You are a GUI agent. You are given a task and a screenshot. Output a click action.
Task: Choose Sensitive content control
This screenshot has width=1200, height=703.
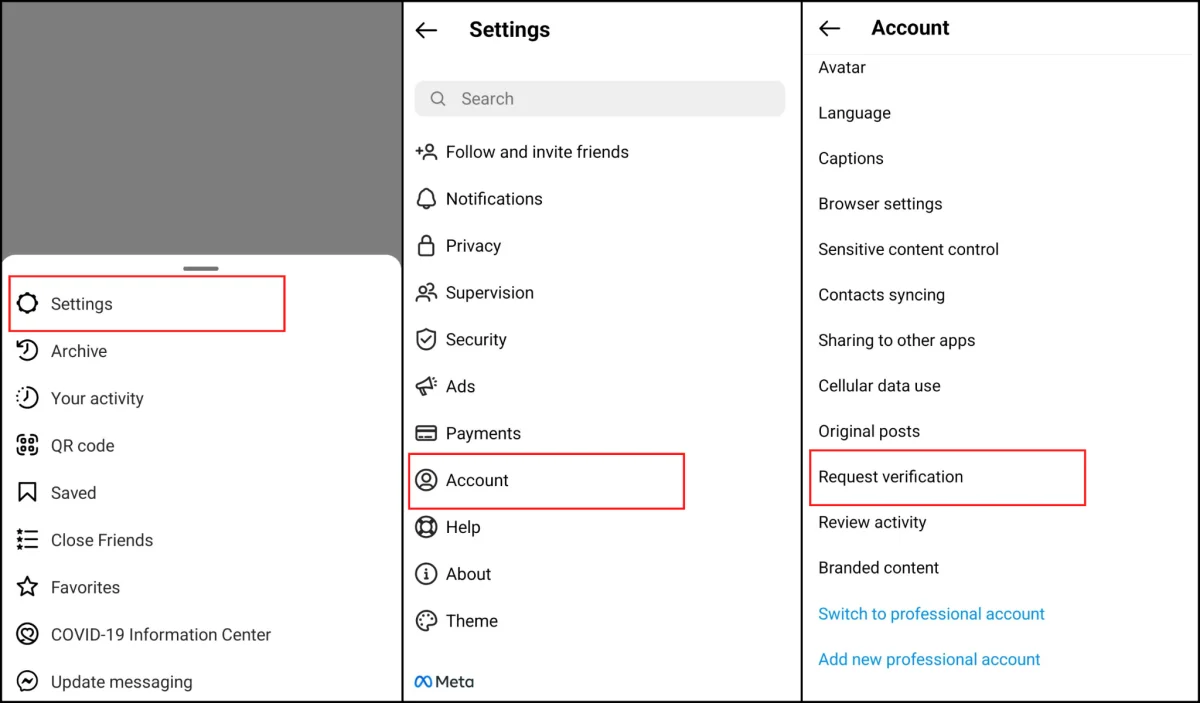908,249
